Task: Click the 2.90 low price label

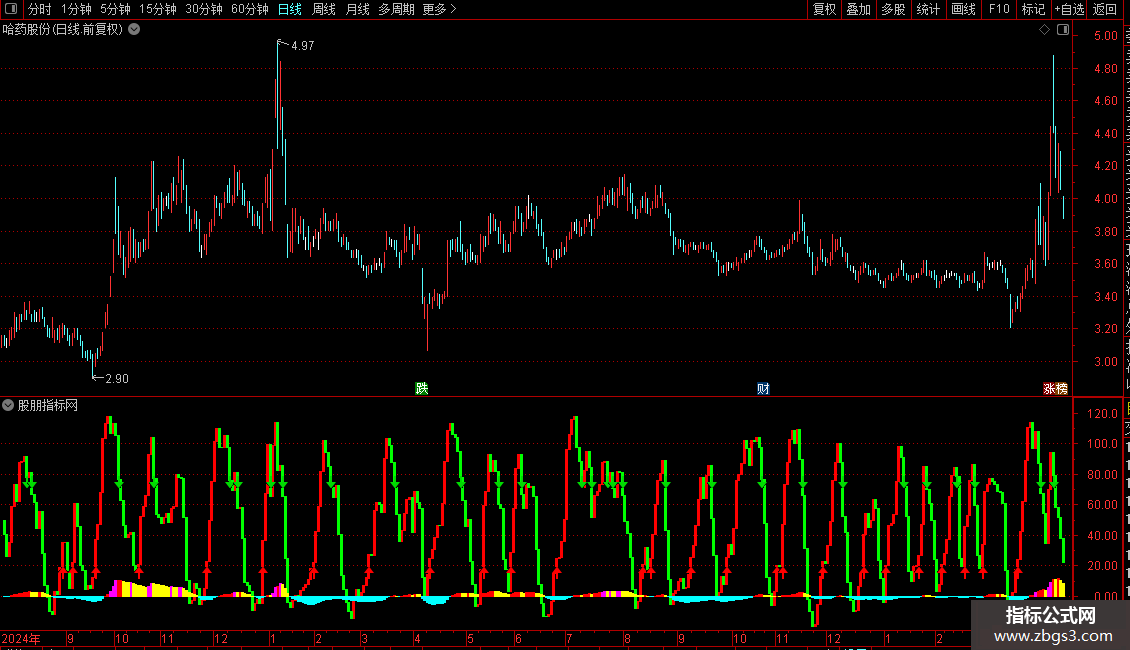Action: (x=117, y=379)
